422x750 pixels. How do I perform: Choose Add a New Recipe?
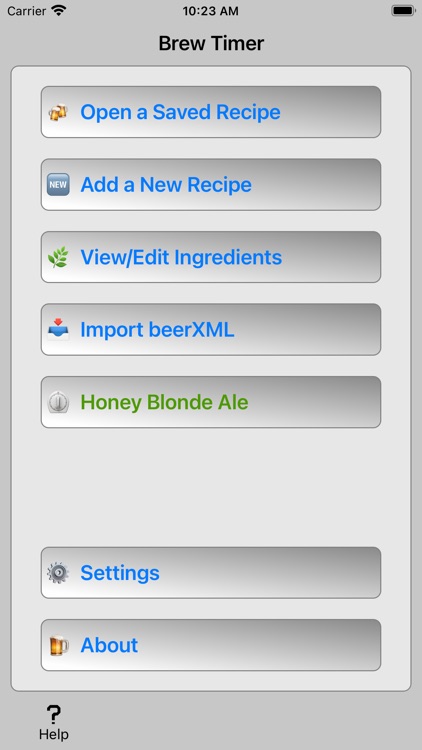pos(211,185)
